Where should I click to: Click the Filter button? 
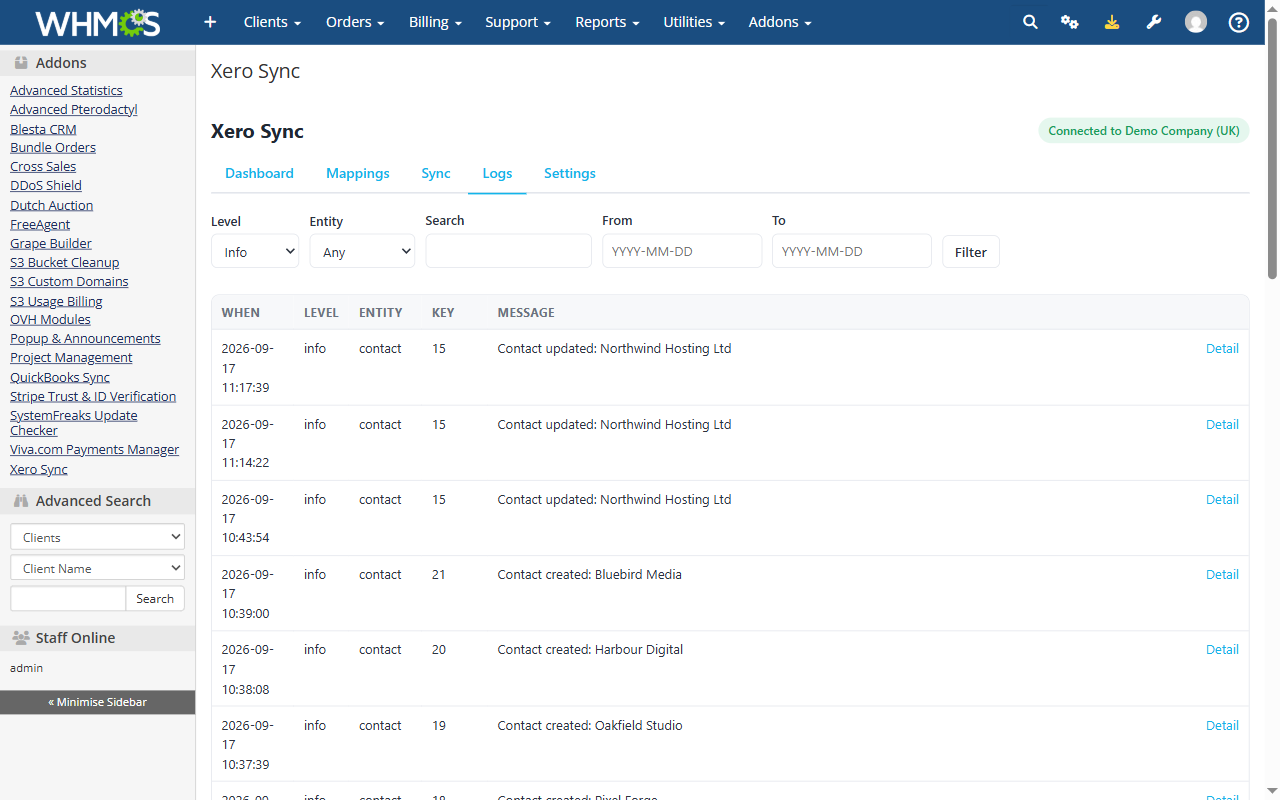tap(970, 252)
